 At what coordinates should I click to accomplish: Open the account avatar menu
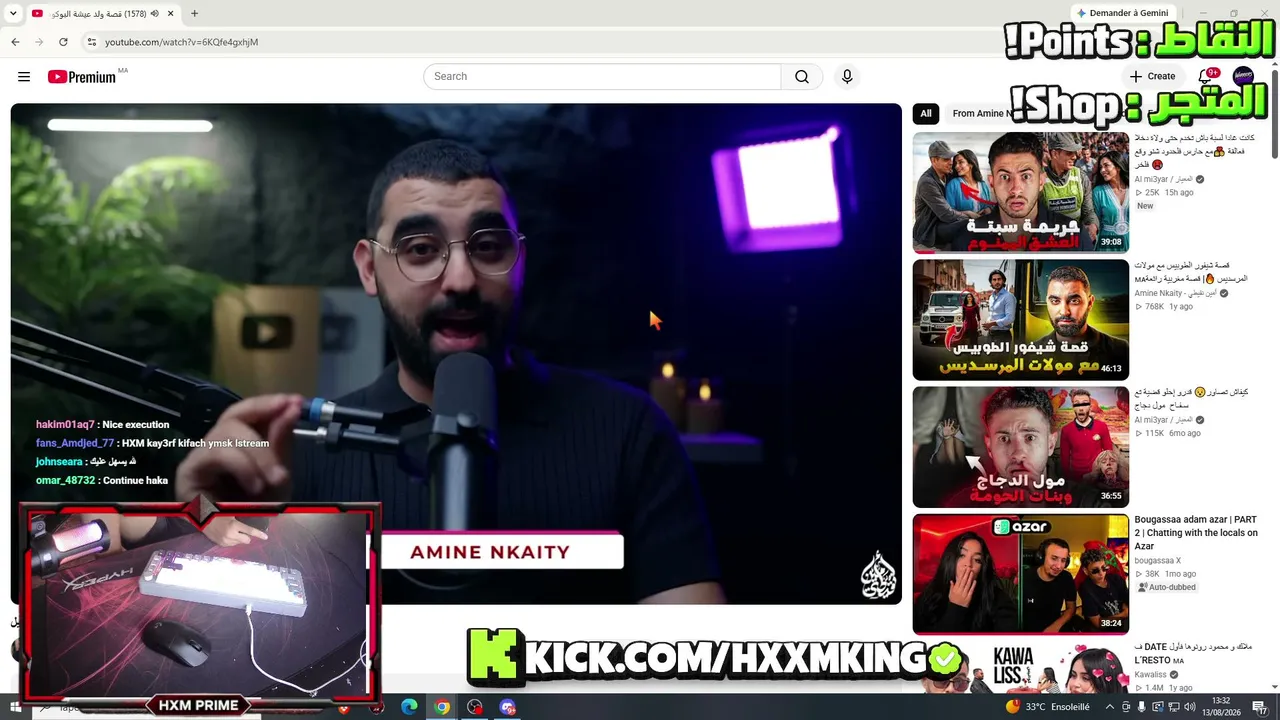pos(1243,77)
